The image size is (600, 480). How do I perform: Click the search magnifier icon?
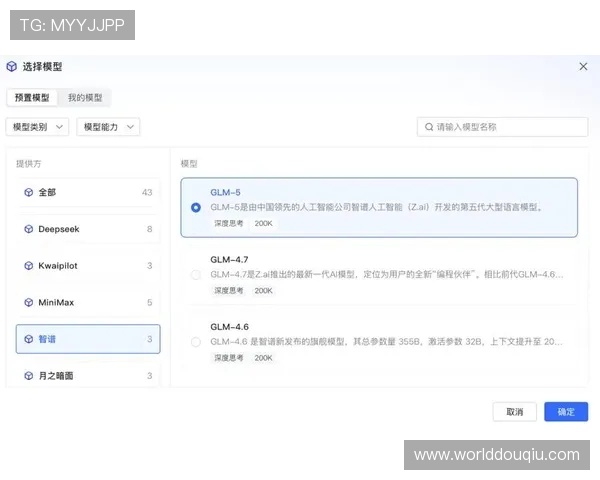coord(429,127)
